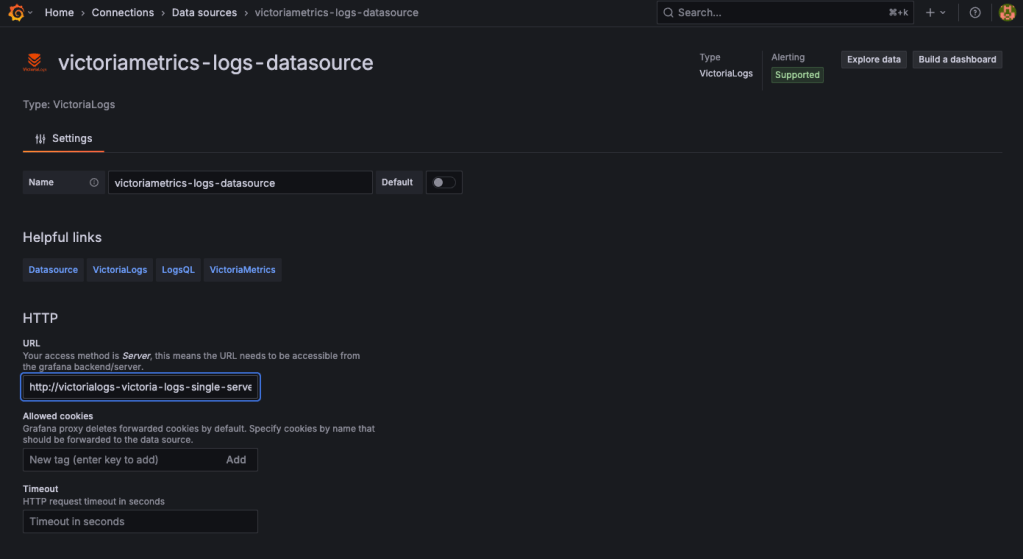
Task: Open the plus New menu
Action: coord(935,12)
